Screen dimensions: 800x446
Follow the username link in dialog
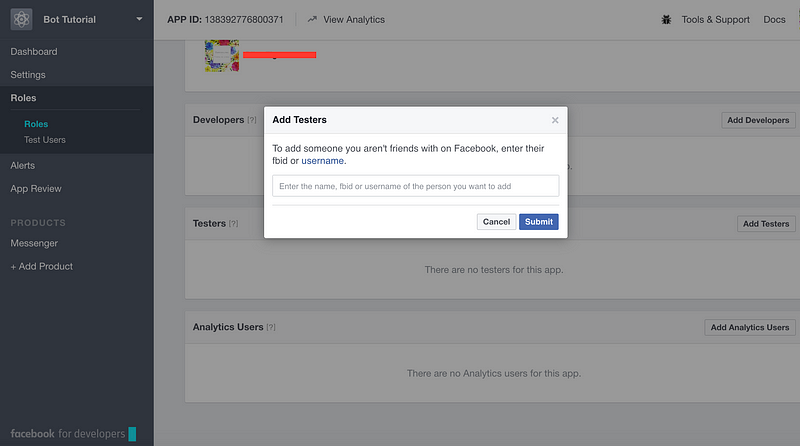[322, 161]
